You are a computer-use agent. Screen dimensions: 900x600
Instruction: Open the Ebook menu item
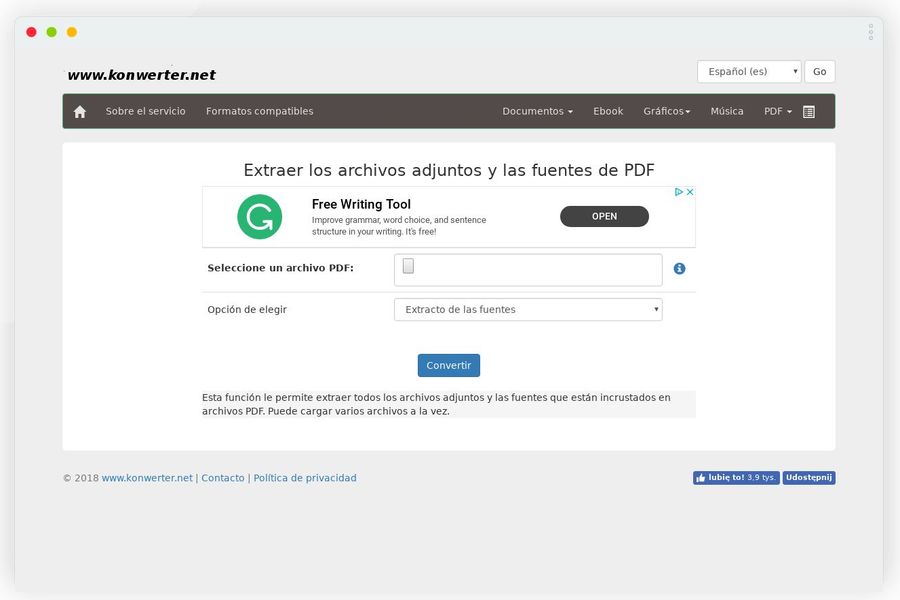coord(608,111)
